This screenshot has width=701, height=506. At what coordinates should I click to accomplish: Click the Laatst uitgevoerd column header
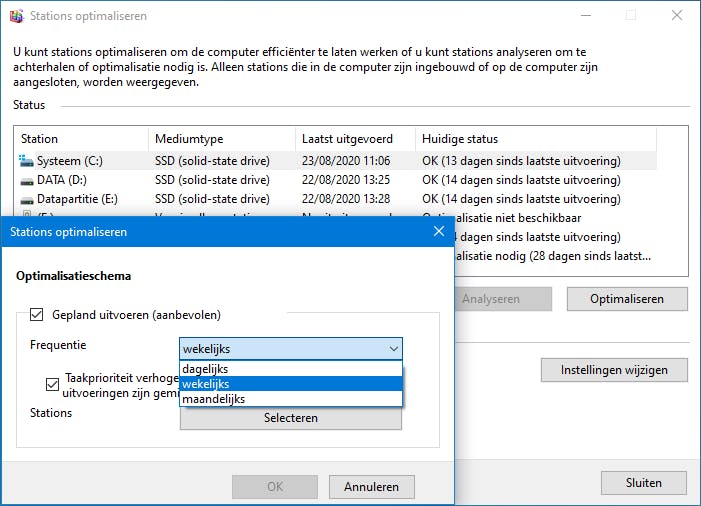coord(355,139)
